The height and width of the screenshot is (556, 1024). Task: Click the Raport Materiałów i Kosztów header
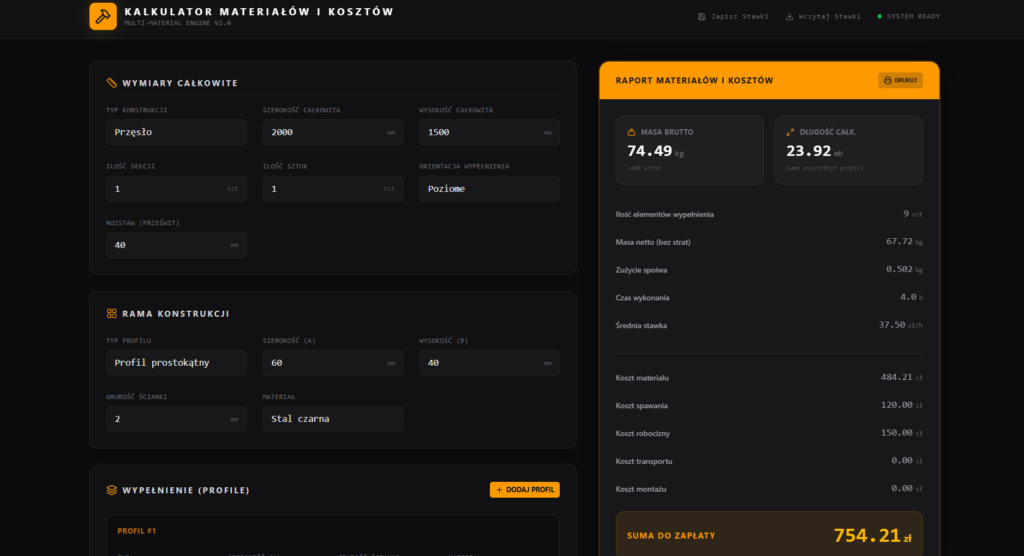pyautogui.click(x=694, y=80)
